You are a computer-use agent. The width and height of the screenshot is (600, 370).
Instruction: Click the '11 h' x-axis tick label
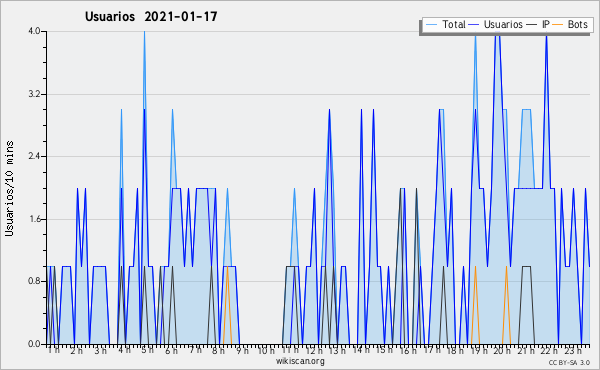tap(290, 350)
